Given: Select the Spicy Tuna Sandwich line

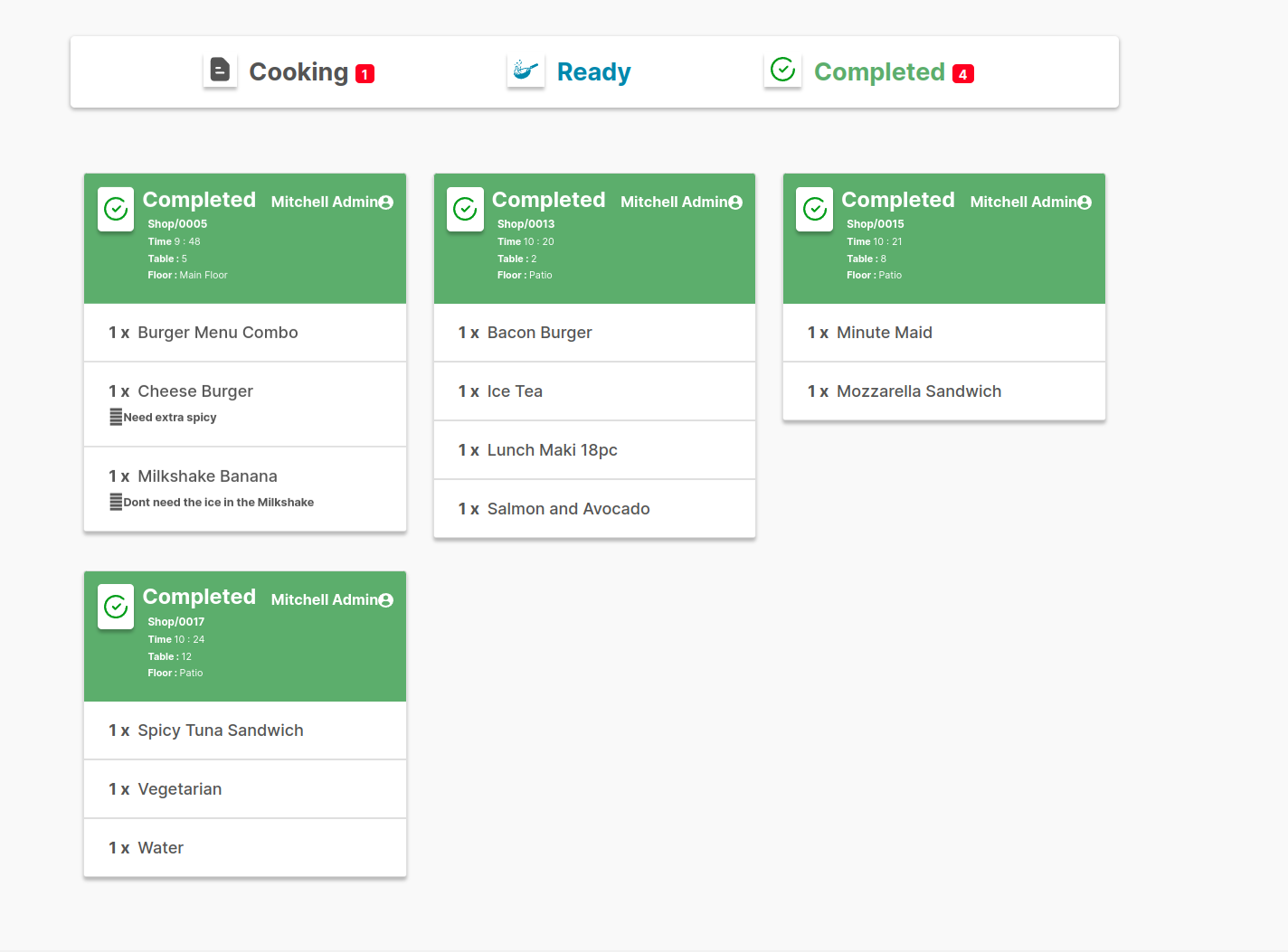Looking at the screenshot, I should point(245,730).
